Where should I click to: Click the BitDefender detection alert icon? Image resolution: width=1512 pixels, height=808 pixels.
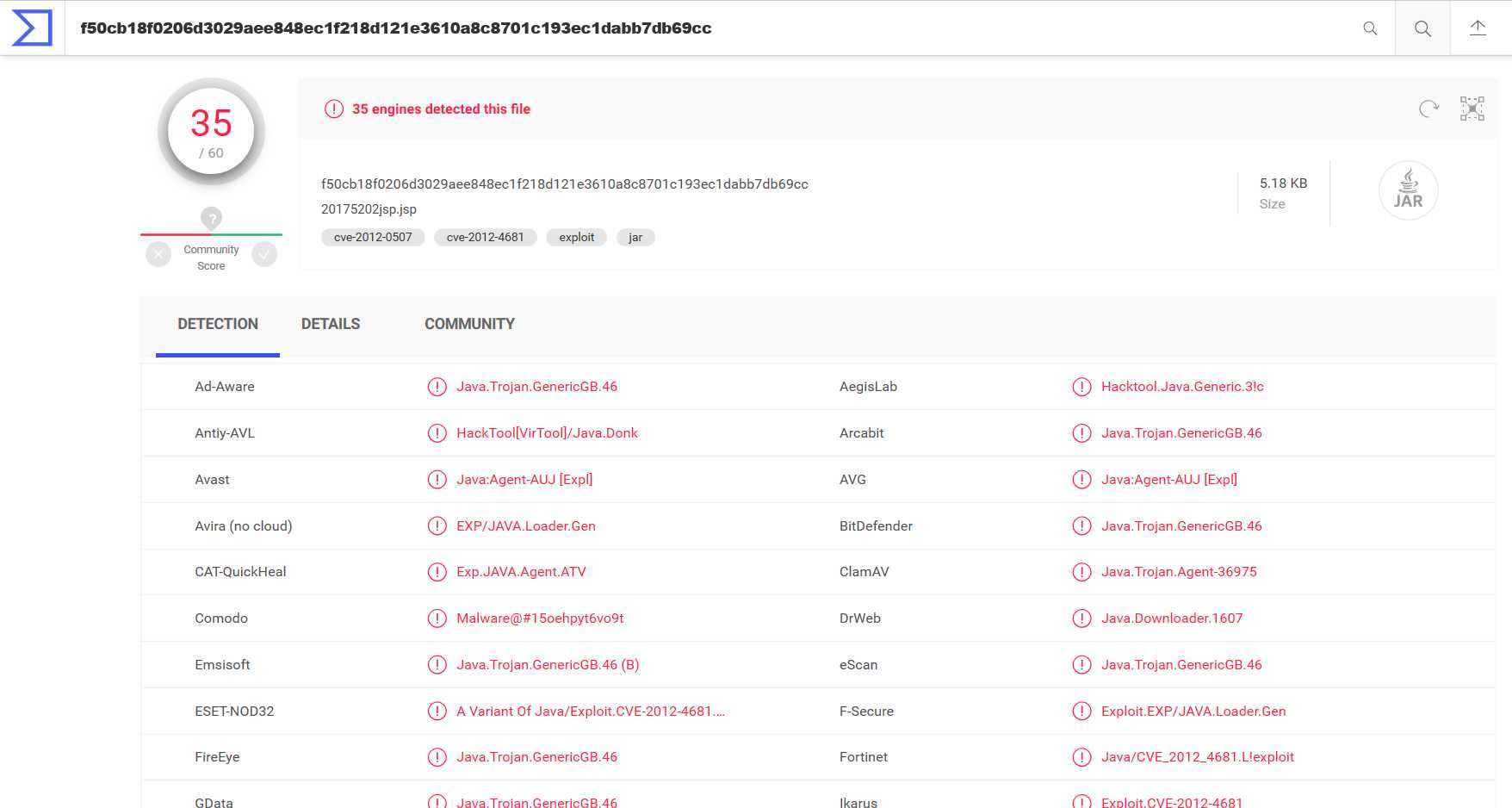click(x=1081, y=526)
